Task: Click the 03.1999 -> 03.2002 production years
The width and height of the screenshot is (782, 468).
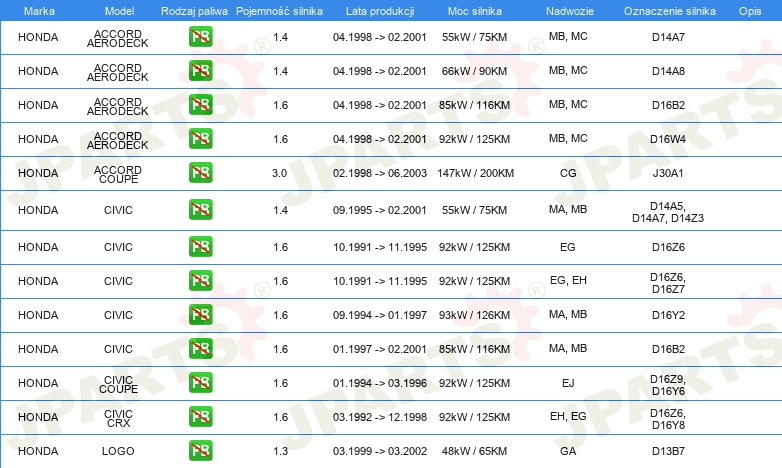Action: tap(380, 451)
